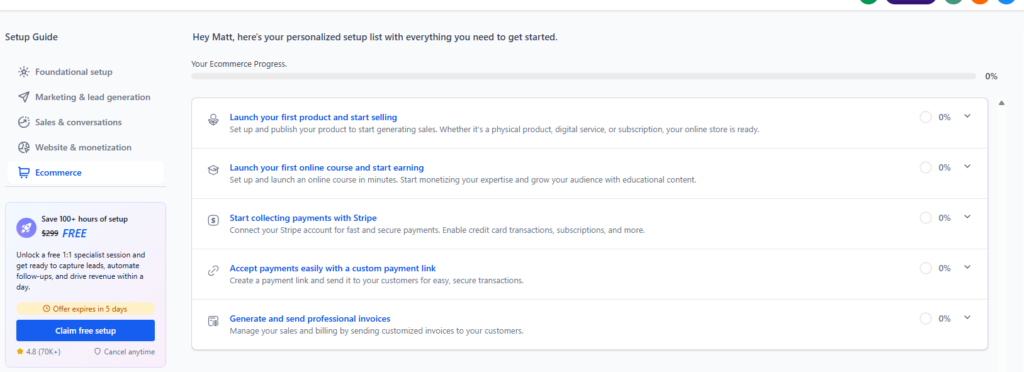Click the Setup Guide heading
The height and width of the screenshot is (372, 1024).
[x=31, y=37]
